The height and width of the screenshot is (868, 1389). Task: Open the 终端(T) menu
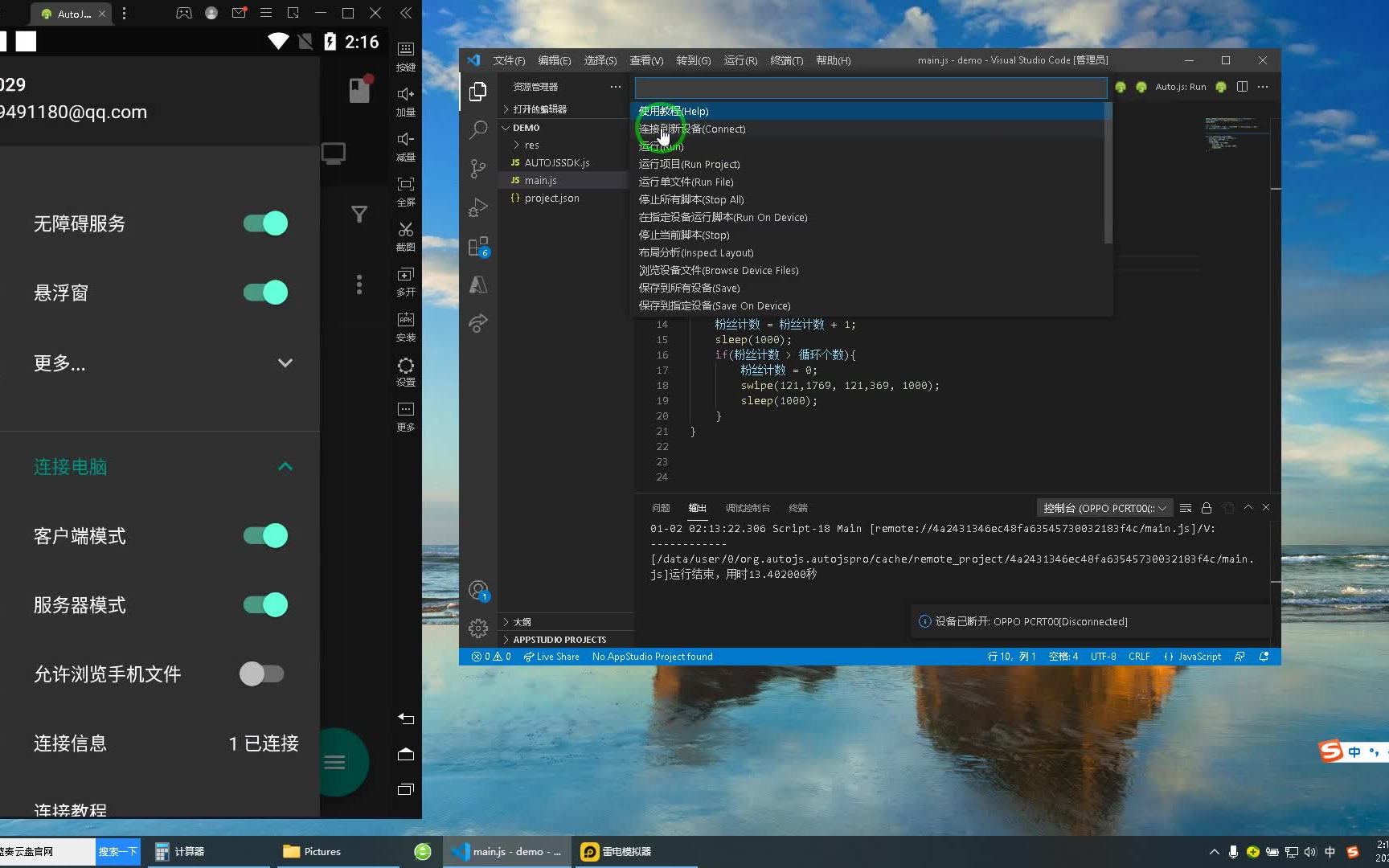(x=787, y=60)
